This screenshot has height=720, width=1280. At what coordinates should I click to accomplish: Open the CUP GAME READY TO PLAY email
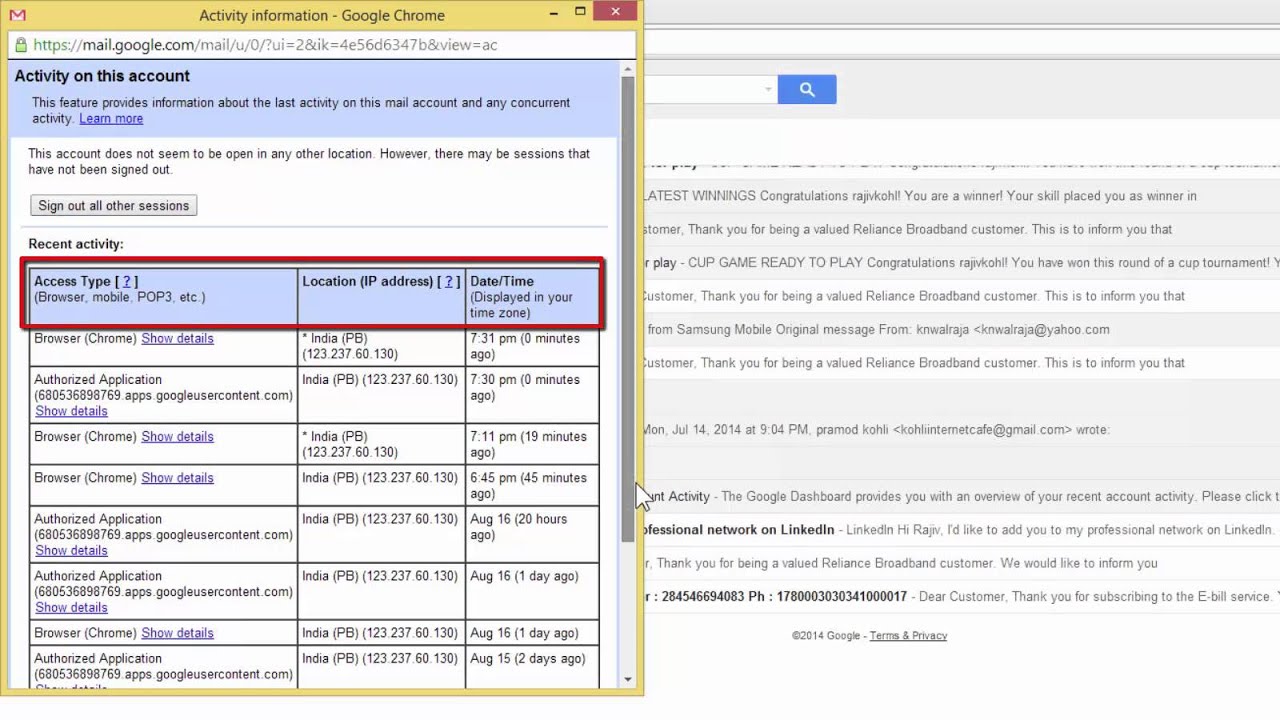pyautogui.click(x=962, y=263)
